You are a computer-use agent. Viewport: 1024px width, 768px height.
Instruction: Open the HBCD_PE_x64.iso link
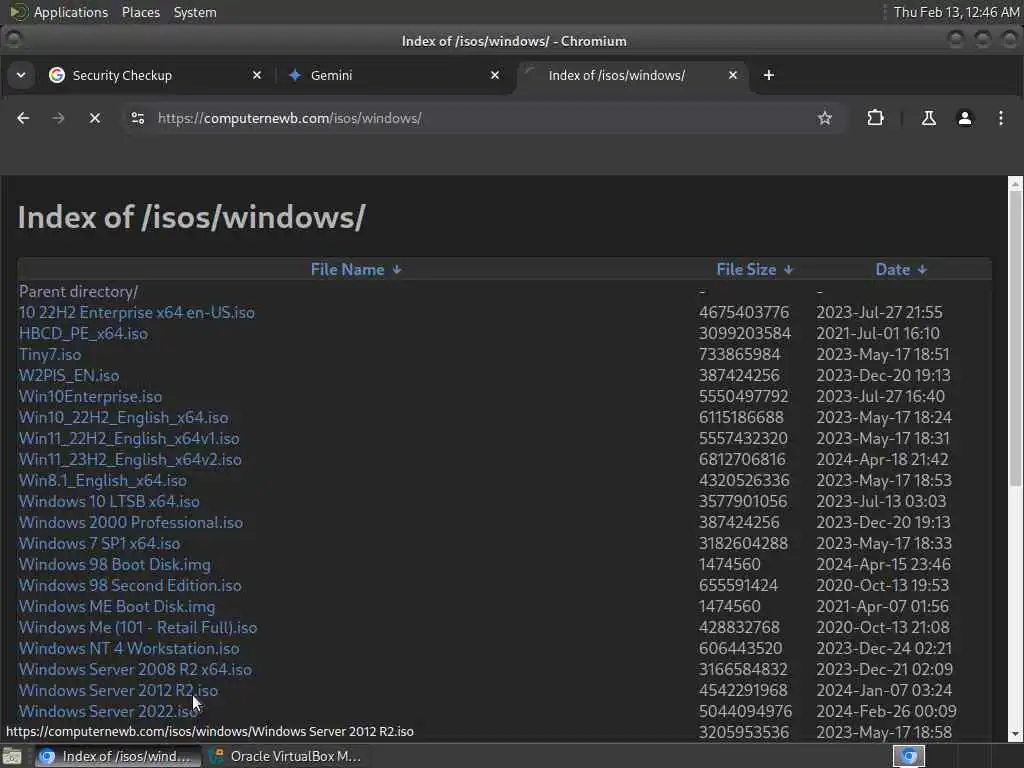(83, 333)
